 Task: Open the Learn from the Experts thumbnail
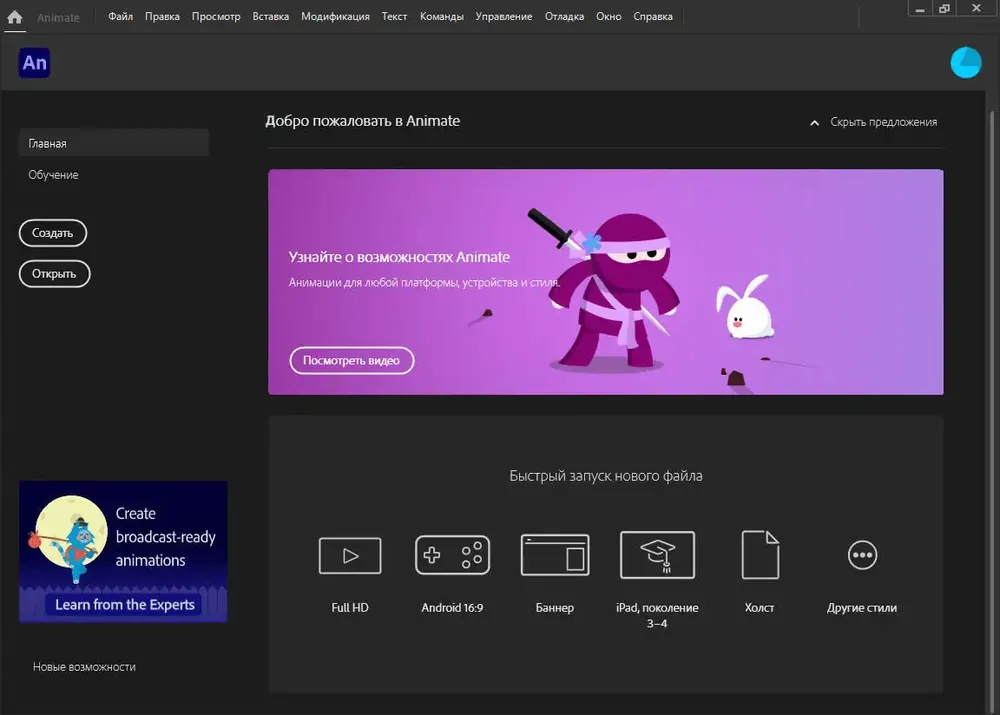click(123, 551)
